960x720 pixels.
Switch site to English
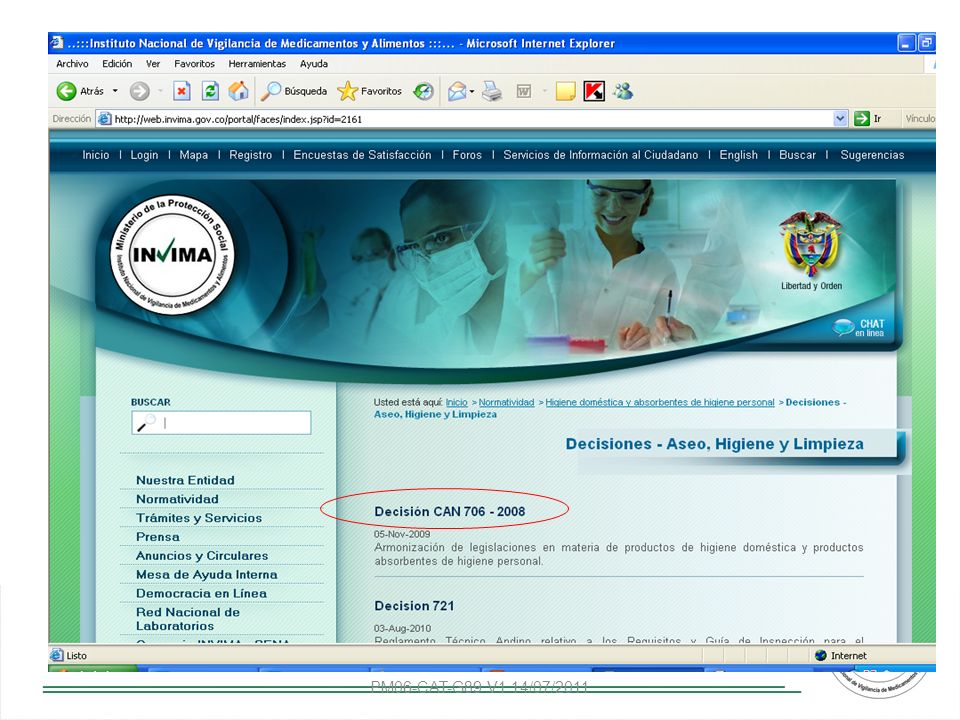[x=738, y=155]
